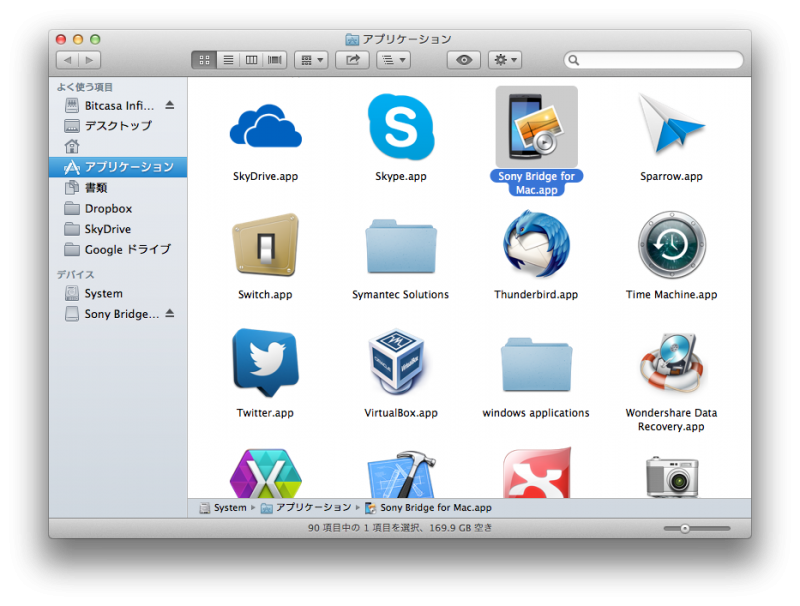Switch to icon view

click(204, 60)
